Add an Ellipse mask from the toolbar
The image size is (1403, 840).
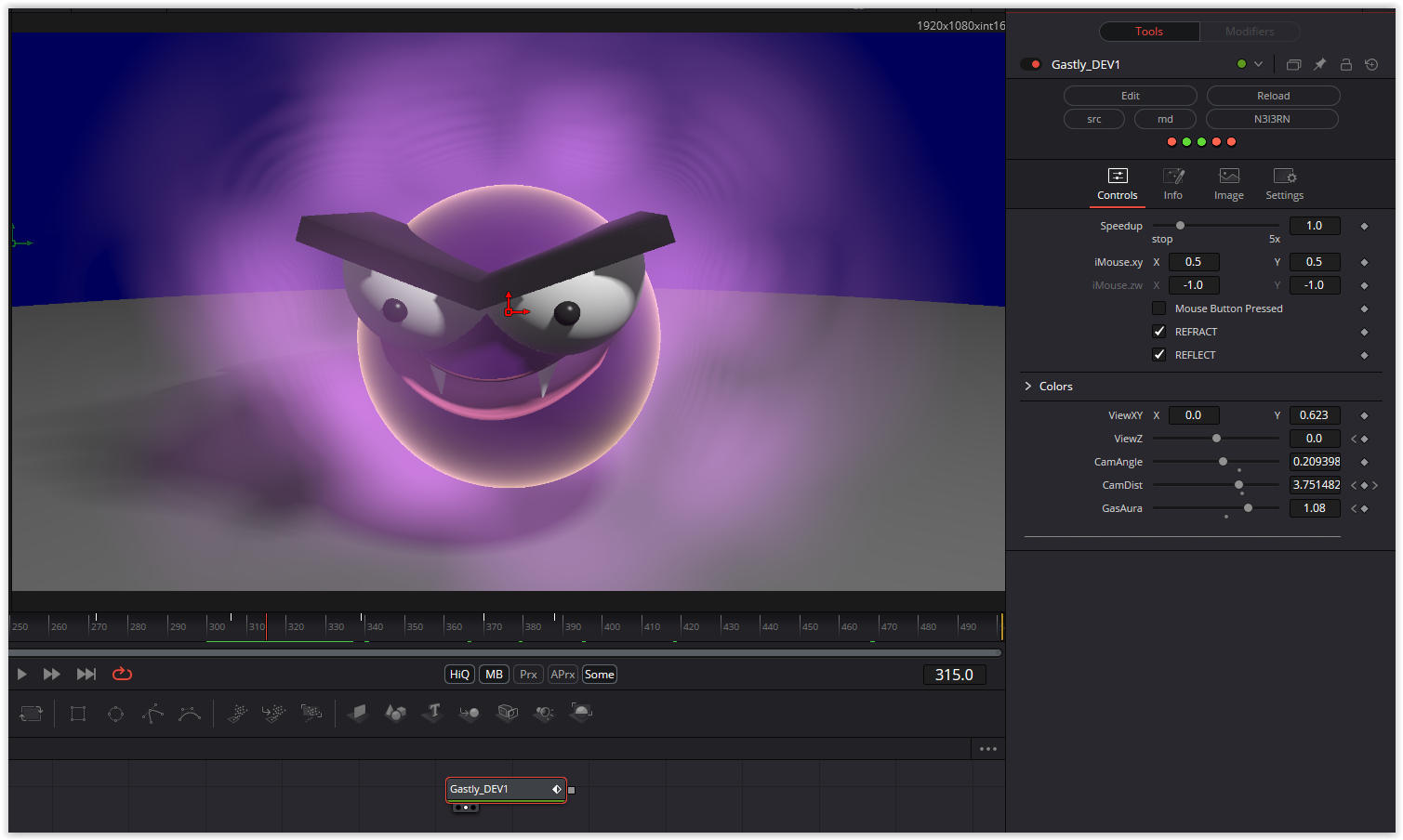click(x=115, y=714)
